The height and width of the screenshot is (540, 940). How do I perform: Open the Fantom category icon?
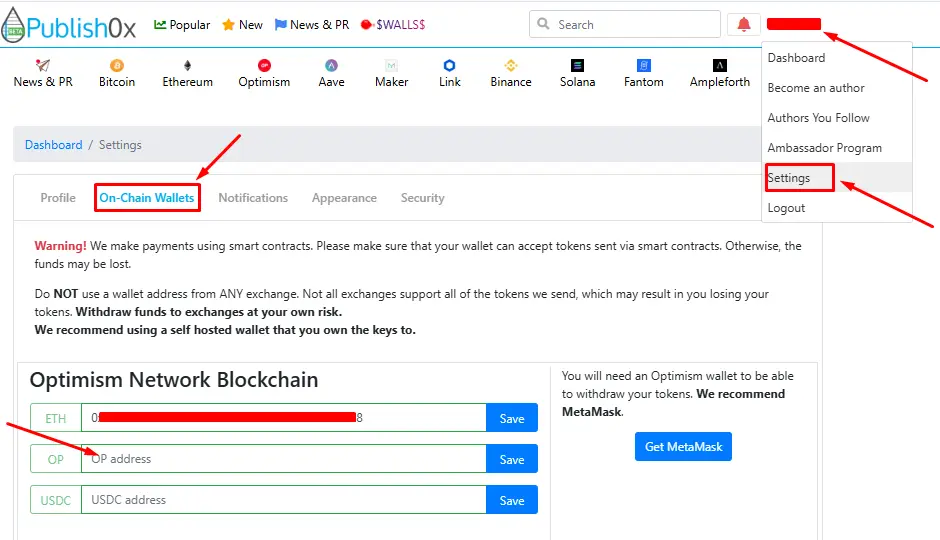pyautogui.click(x=643, y=65)
